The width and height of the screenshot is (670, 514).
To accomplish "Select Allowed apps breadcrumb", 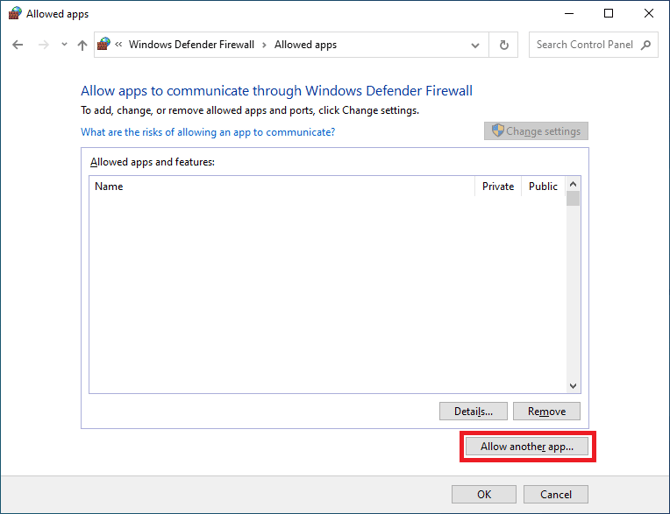I will 306,44.
